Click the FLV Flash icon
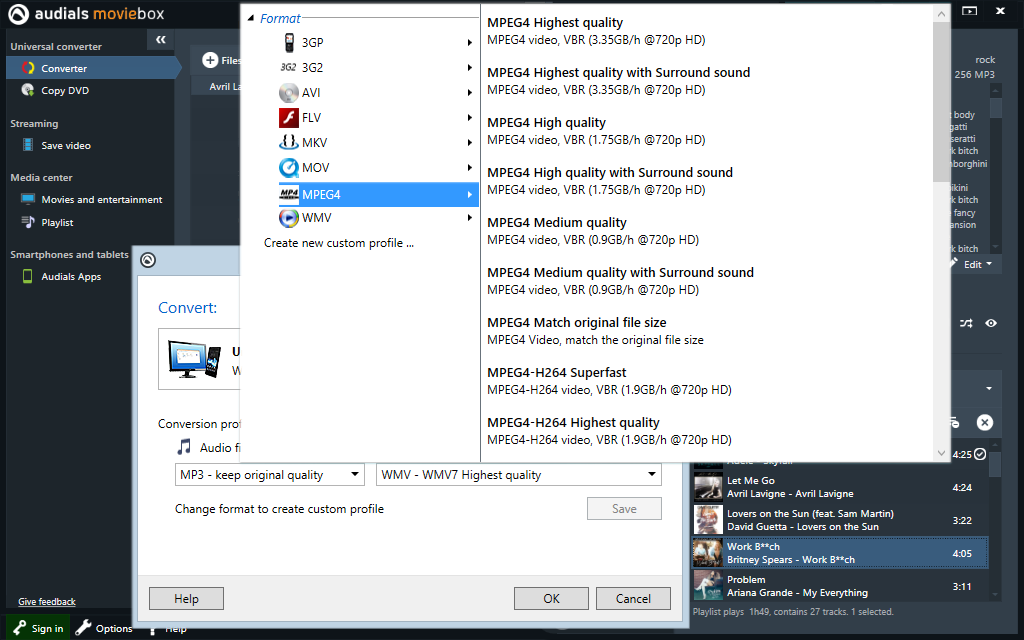The height and width of the screenshot is (640, 1024). [289, 118]
